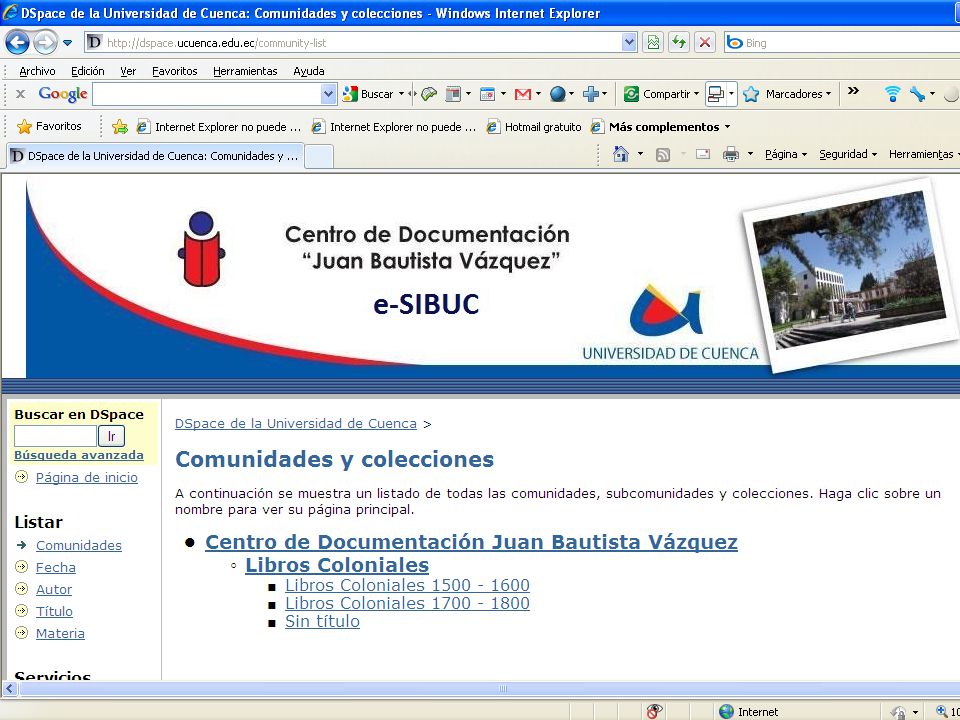Open Comunidades in the Listar sidebar
960x720 pixels.
click(78, 546)
